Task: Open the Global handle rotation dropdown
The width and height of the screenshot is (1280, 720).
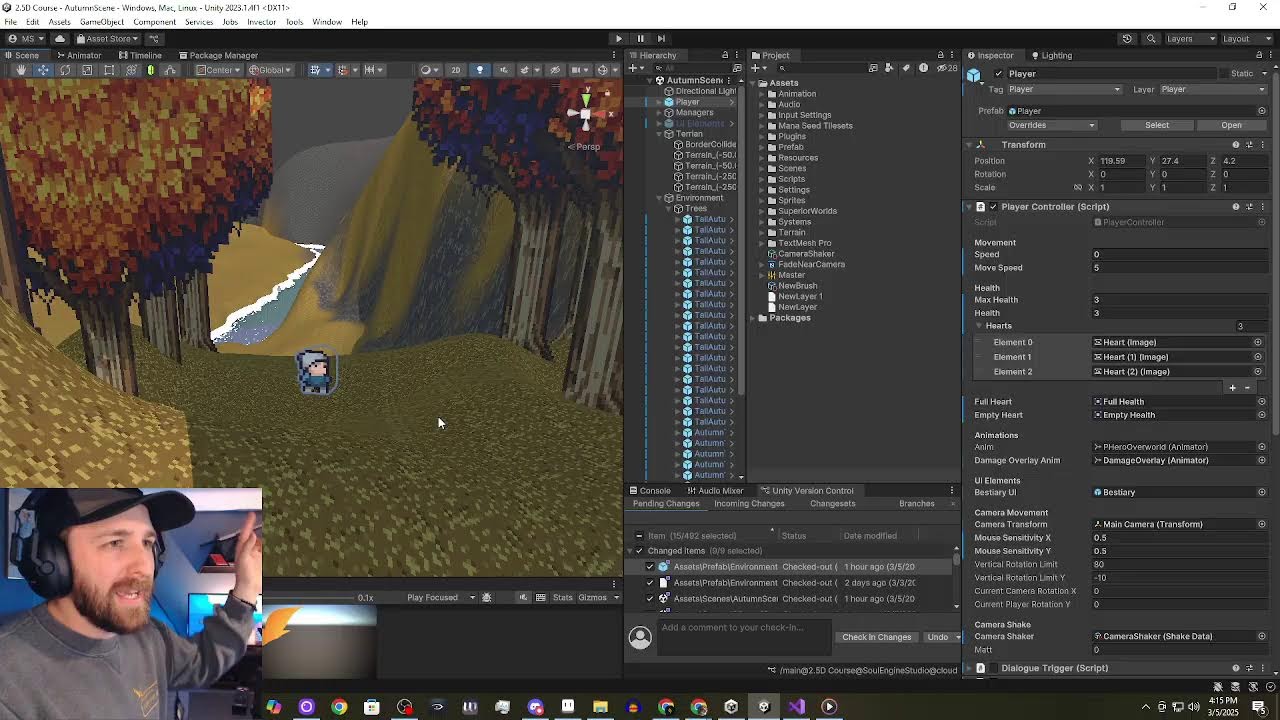Action: click(x=270, y=70)
